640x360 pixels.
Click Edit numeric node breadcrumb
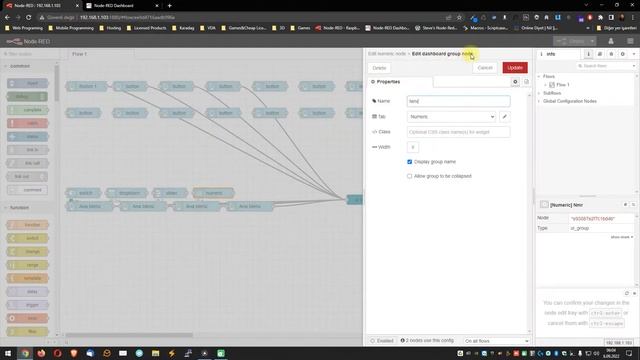(x=387, y=54)
